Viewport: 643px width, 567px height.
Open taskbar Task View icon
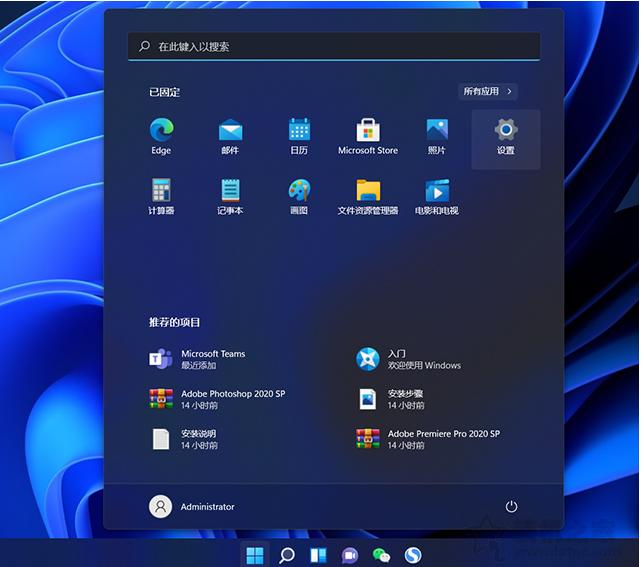point(318,556)
